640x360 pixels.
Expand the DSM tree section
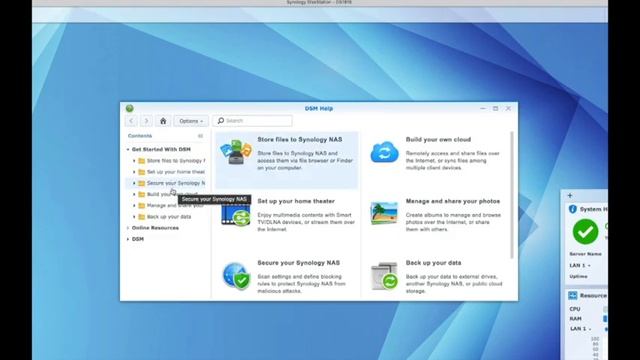[128, 239]
